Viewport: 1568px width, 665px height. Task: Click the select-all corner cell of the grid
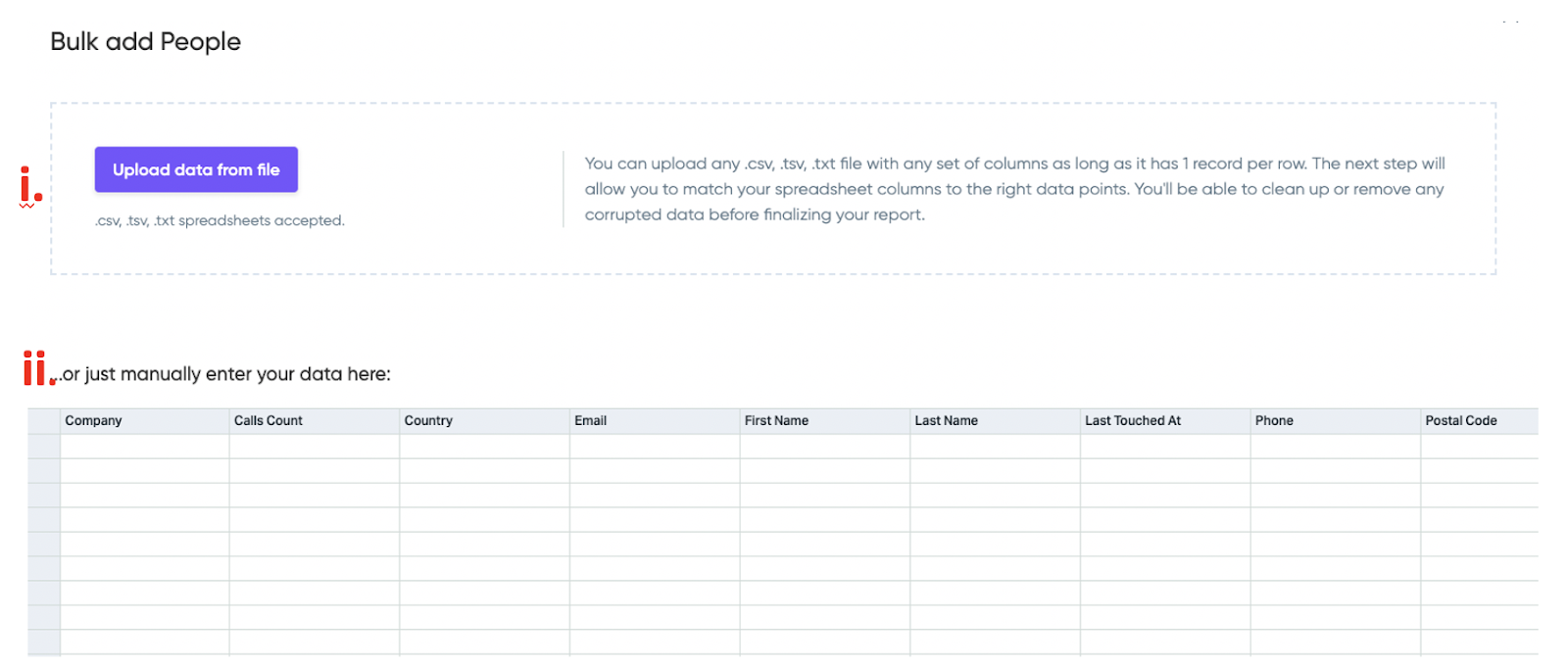tap(44, 421)
